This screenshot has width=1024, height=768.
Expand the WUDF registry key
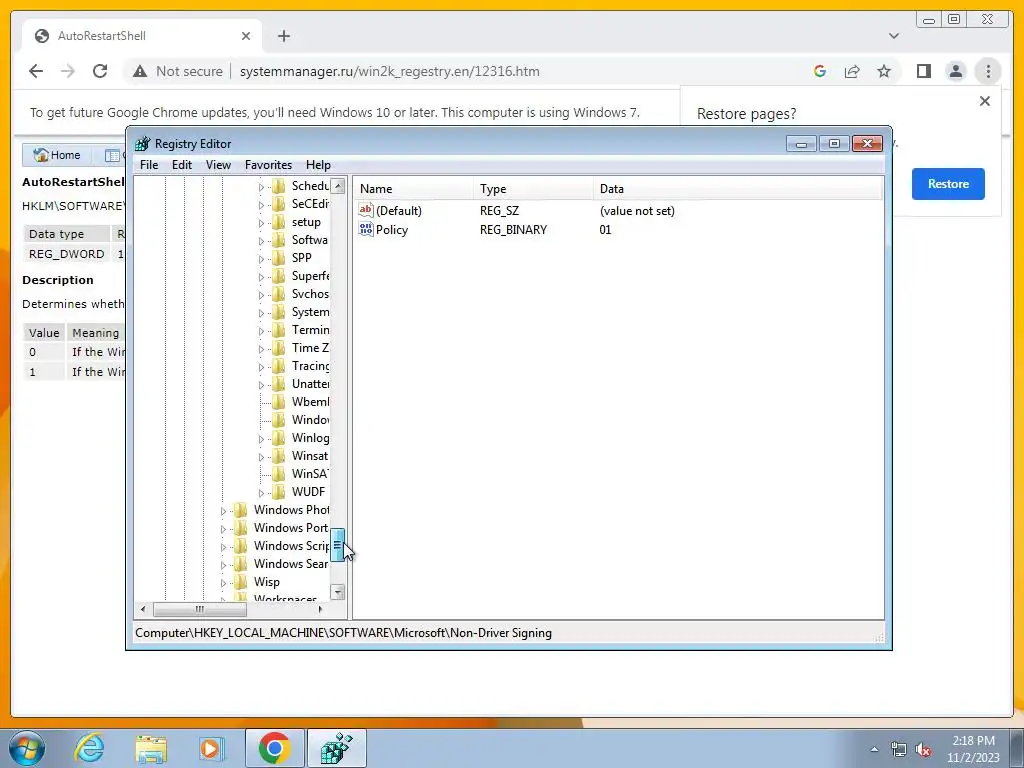tap(261, 493)
